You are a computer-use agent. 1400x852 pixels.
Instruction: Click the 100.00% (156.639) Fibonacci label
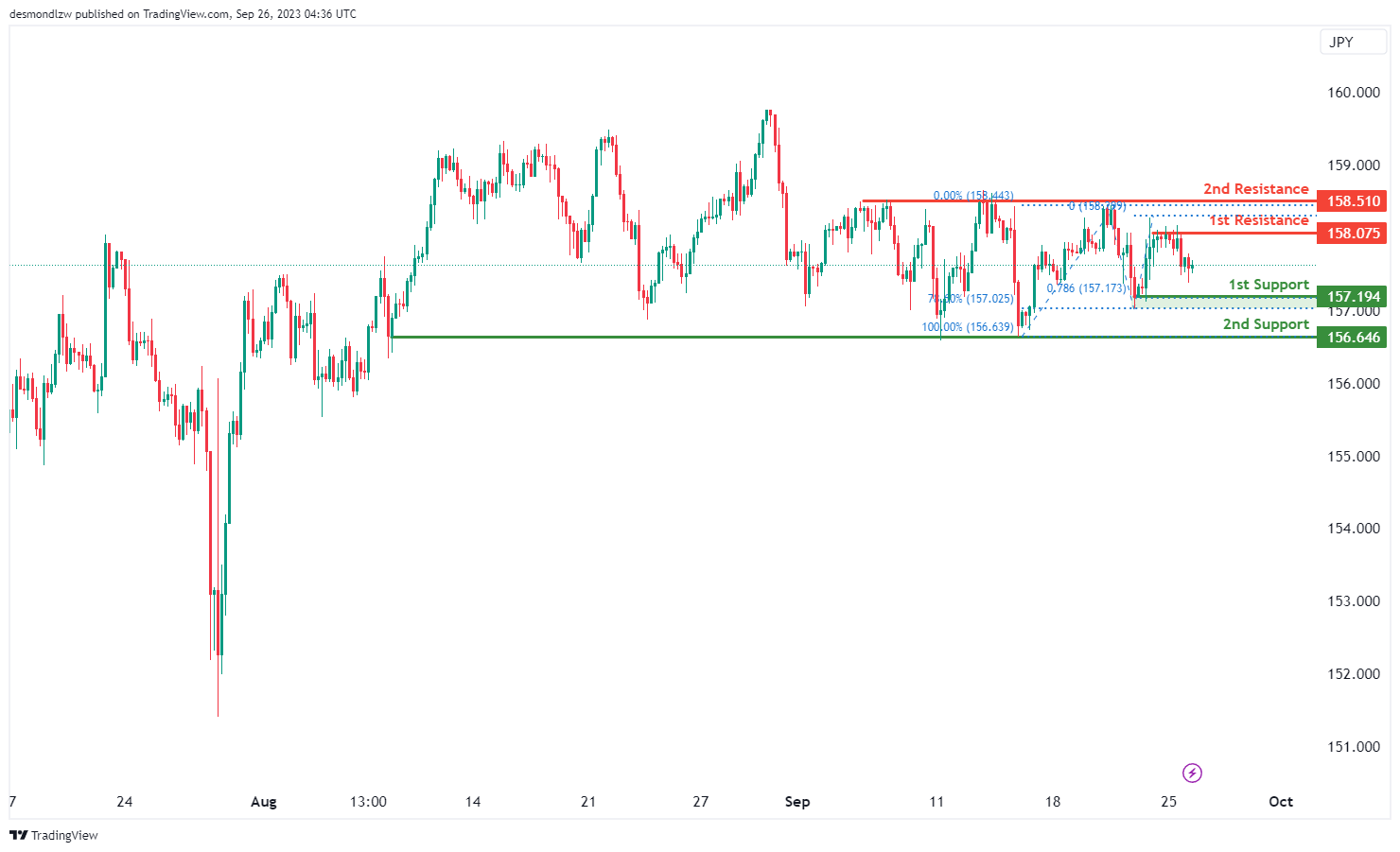tap(968, 327)
